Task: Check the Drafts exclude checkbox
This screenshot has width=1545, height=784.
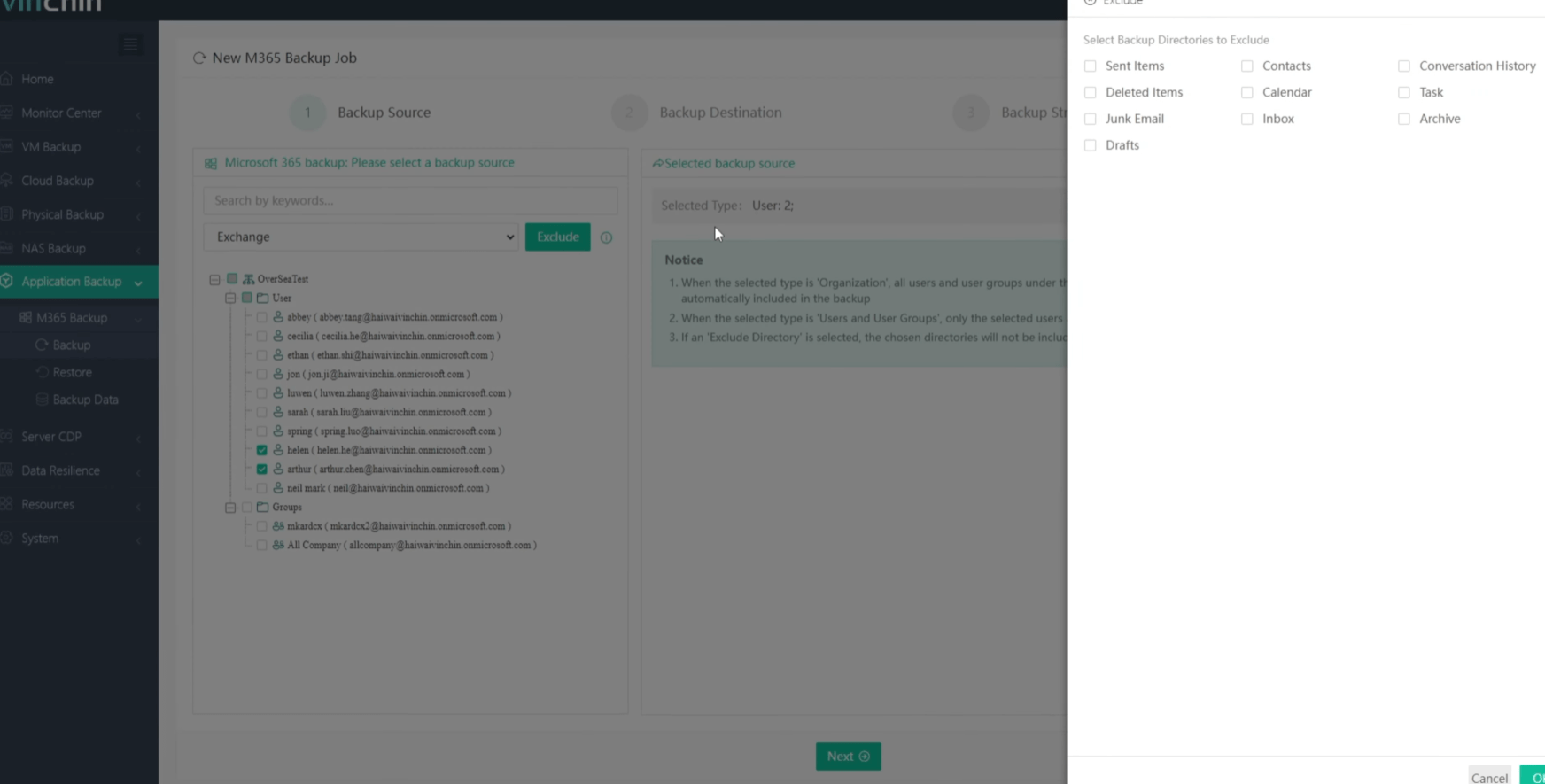Action: 1090,145
